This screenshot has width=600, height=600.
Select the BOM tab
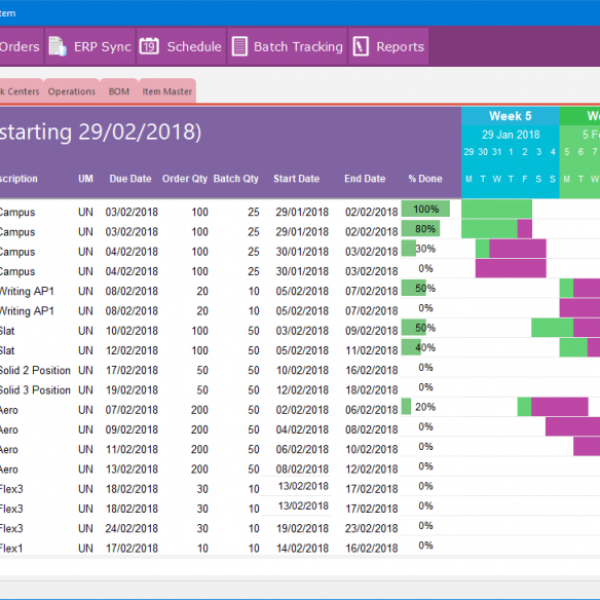[x=117, y=92]
